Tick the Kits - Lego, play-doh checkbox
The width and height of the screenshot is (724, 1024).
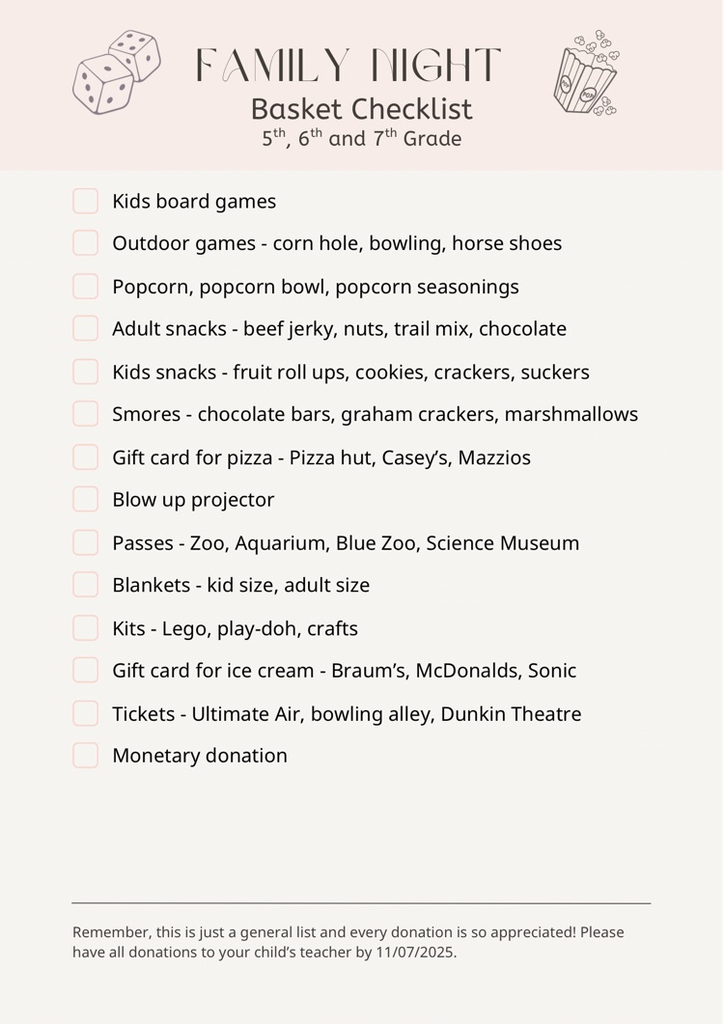(x=85, y=628)
